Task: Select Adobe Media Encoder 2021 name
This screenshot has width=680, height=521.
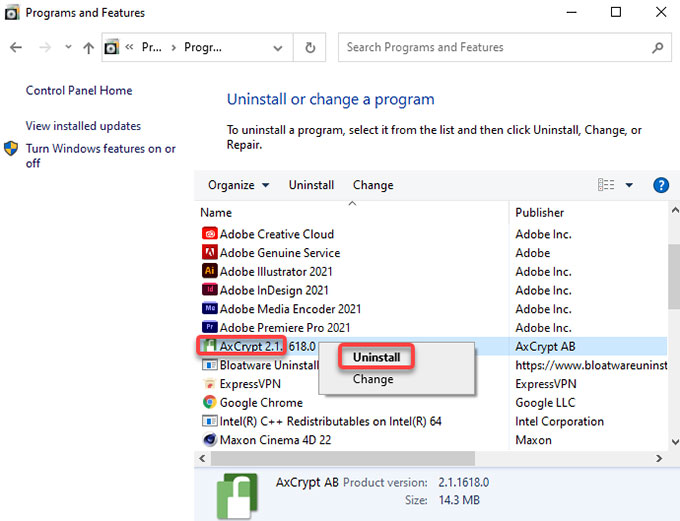Action: click(290, 308)
